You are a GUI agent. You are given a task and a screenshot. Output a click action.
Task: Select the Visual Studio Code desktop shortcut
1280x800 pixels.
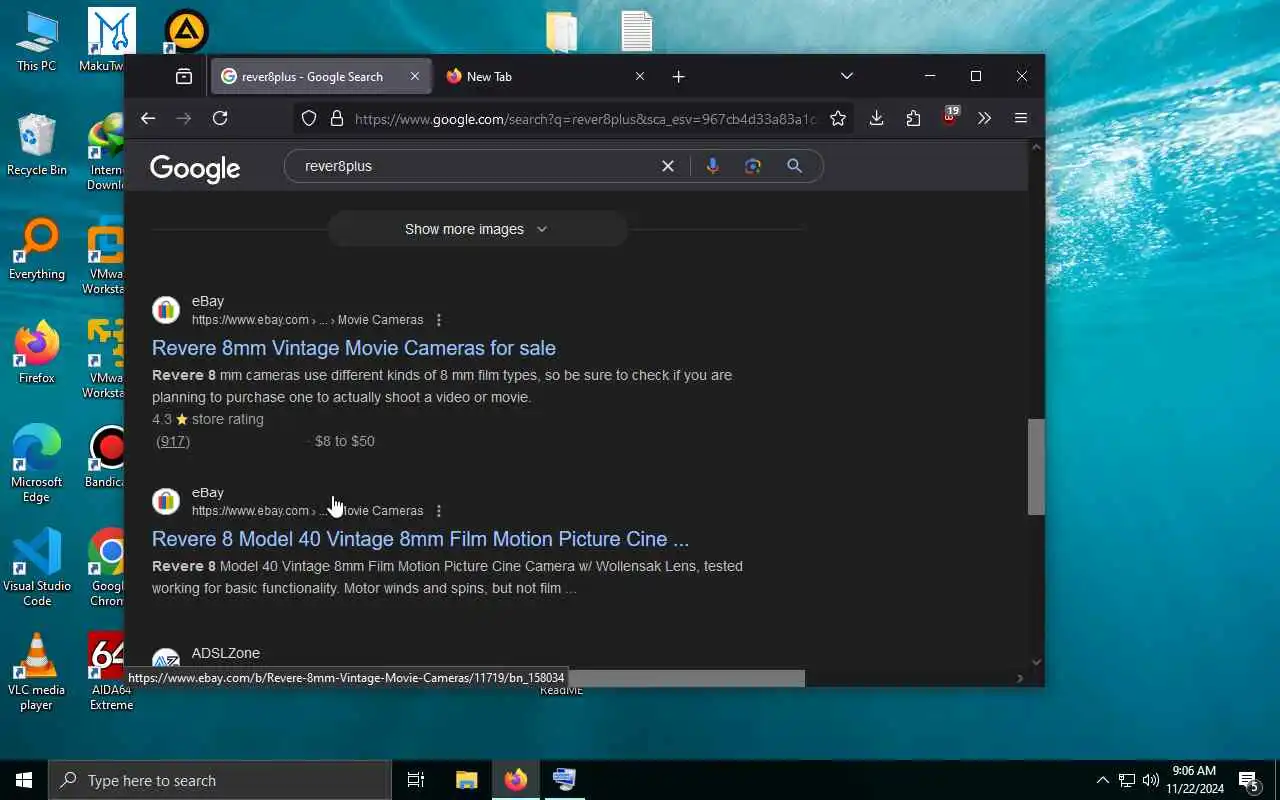[x=37, y=567]
